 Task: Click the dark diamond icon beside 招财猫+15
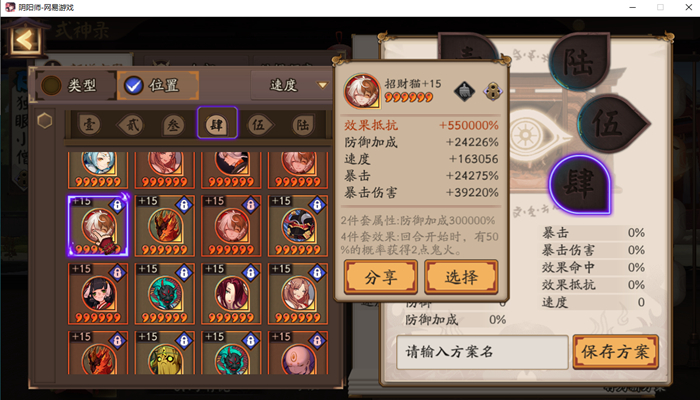pyautogui.click(x=464, y=91)
